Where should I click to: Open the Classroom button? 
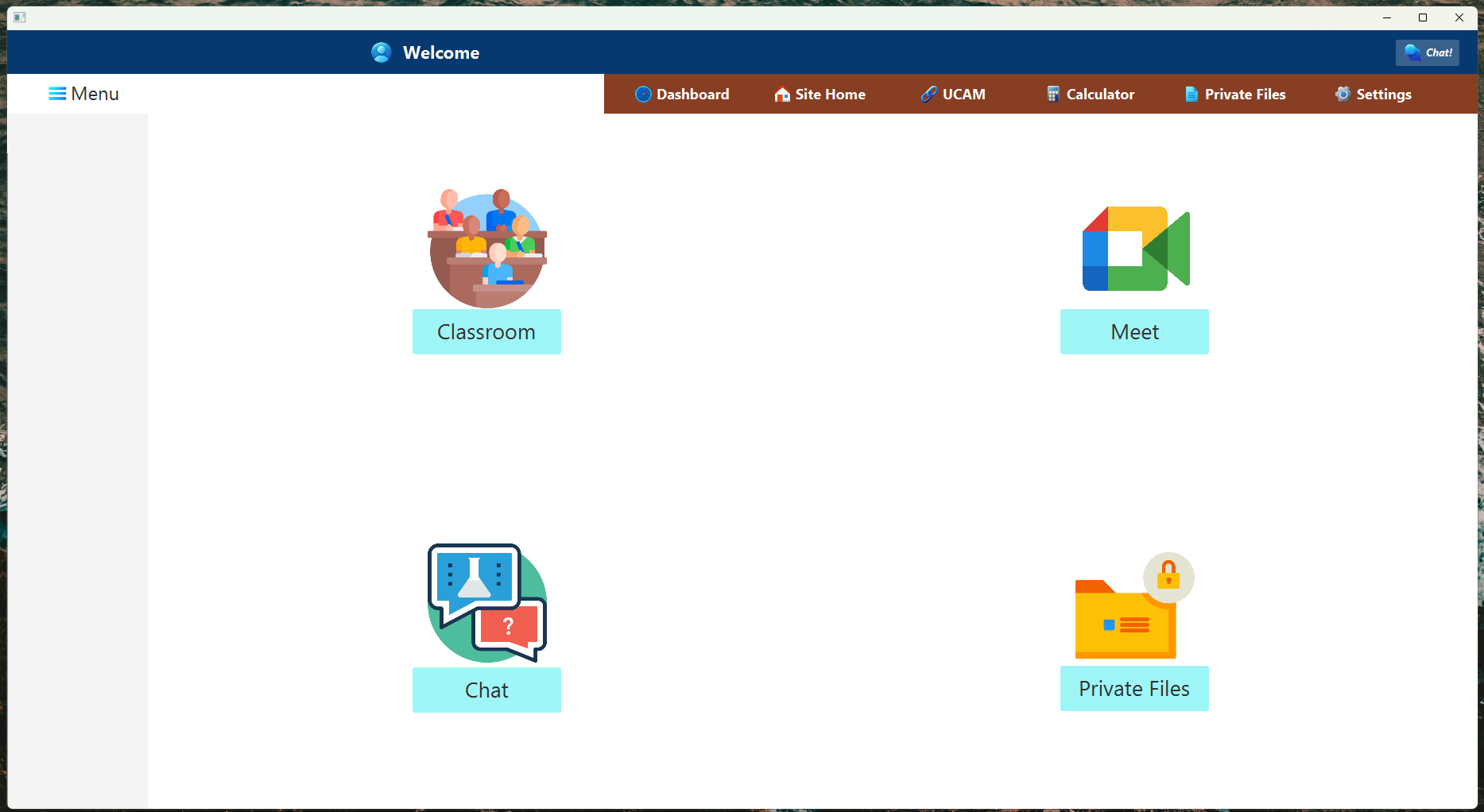pyautogui.click(x=486, y=332)
